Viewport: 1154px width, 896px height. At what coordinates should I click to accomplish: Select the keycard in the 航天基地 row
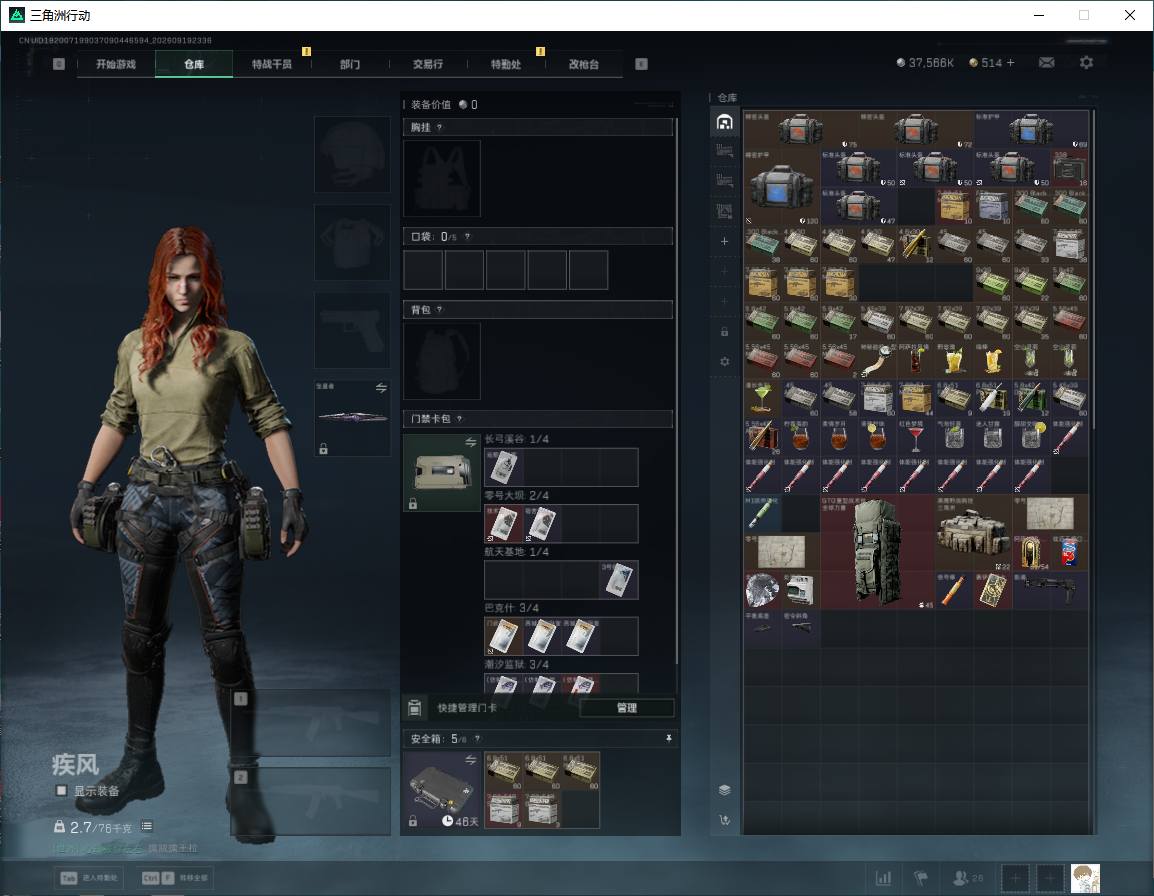click(618, 579)
